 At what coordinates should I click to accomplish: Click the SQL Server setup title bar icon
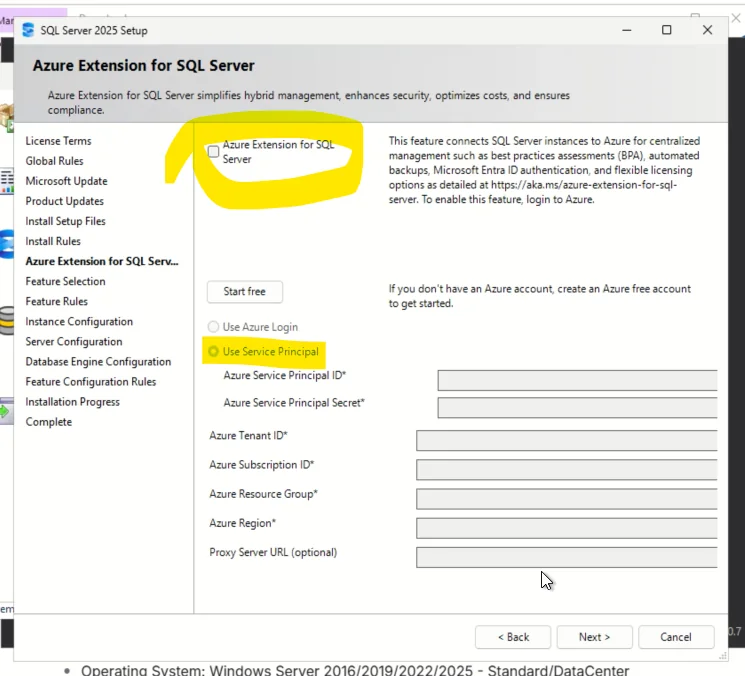(28, 30)
